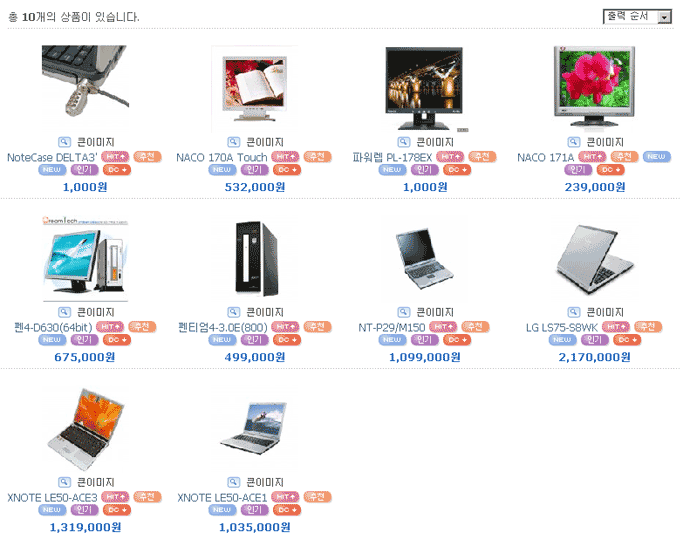Click the 추천 badge next to LG LS75-S8WK

point(648,327)
